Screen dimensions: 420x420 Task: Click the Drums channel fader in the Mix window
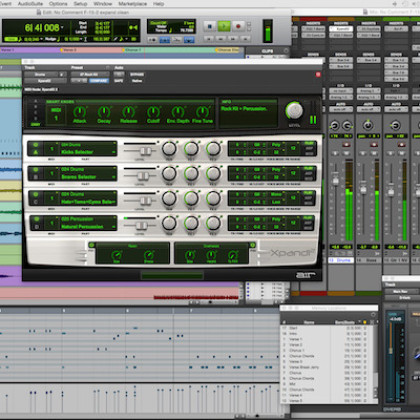click(336, 180)
